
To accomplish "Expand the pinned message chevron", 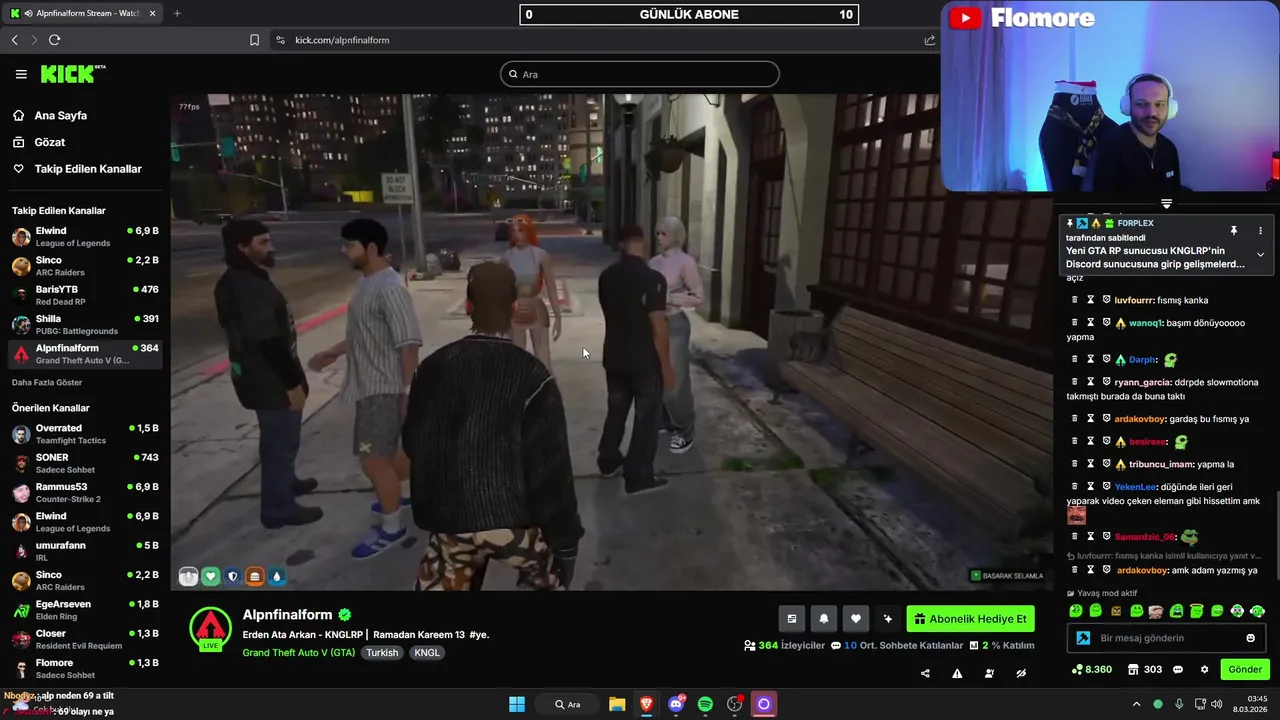I will coord(1260,255).
